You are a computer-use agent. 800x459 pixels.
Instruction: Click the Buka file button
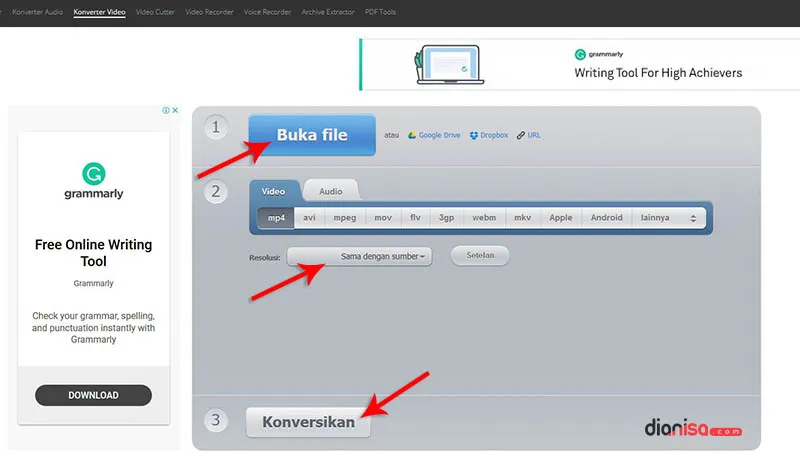coord(312,135)
